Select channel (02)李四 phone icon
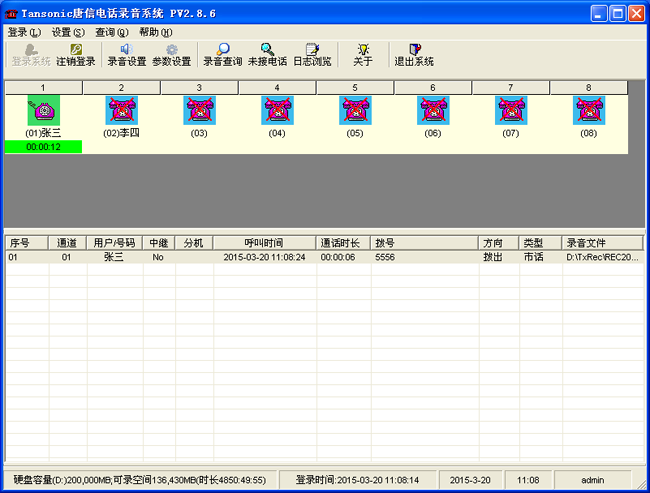The width and height of the screenshot is (650, 493). pos(121,110)
